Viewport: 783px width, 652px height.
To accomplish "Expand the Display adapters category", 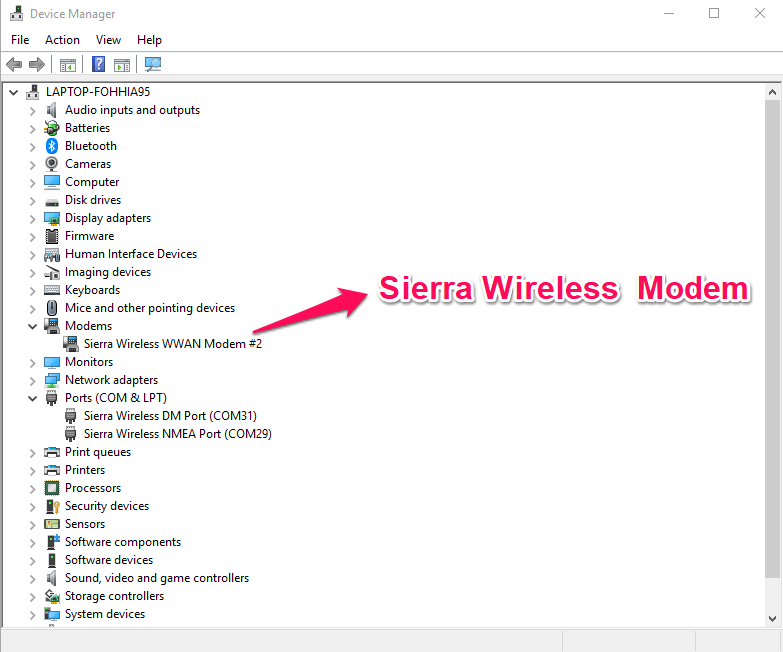I will [32, 219].
